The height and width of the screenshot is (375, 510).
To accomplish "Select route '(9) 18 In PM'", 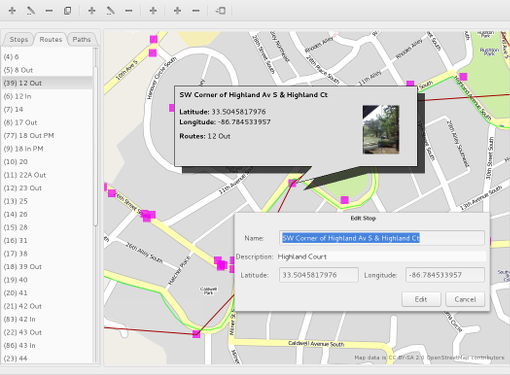I will [47, 149].
